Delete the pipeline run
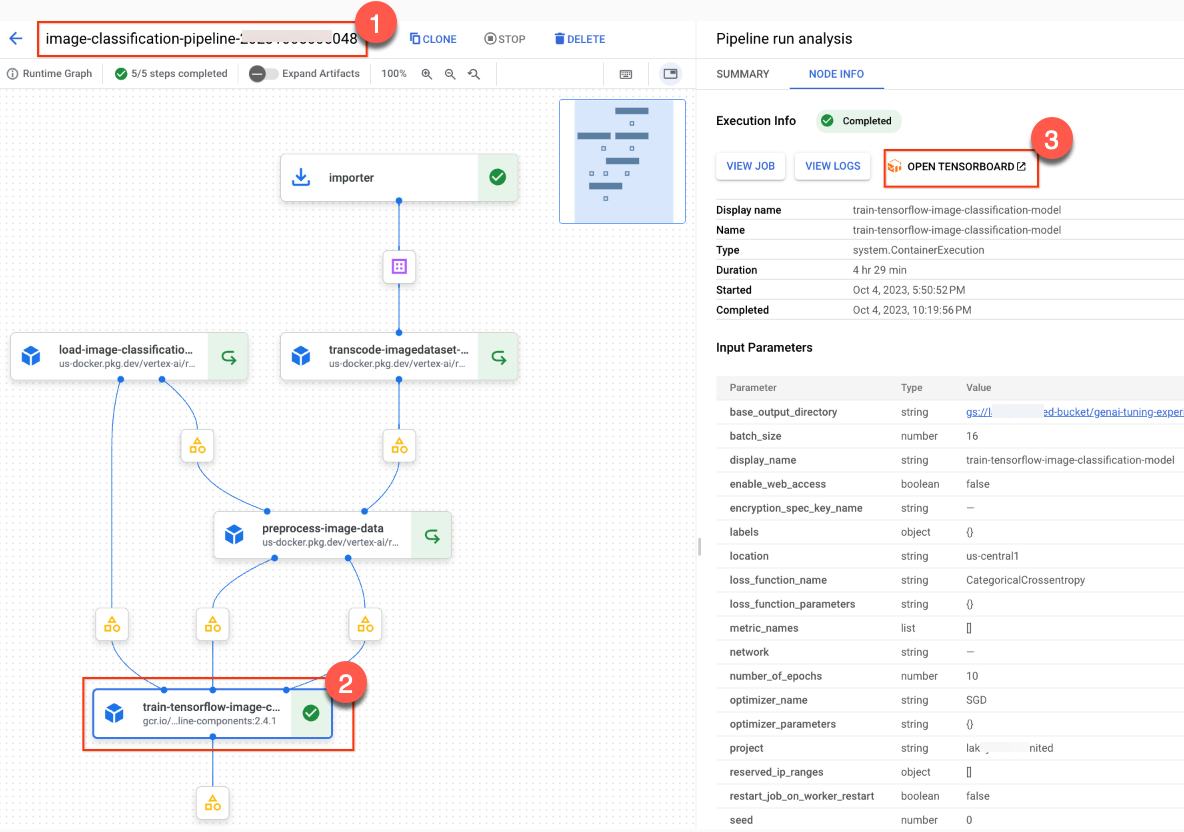1184x832 pixels. pyautogui.click(x=579, y=39)
